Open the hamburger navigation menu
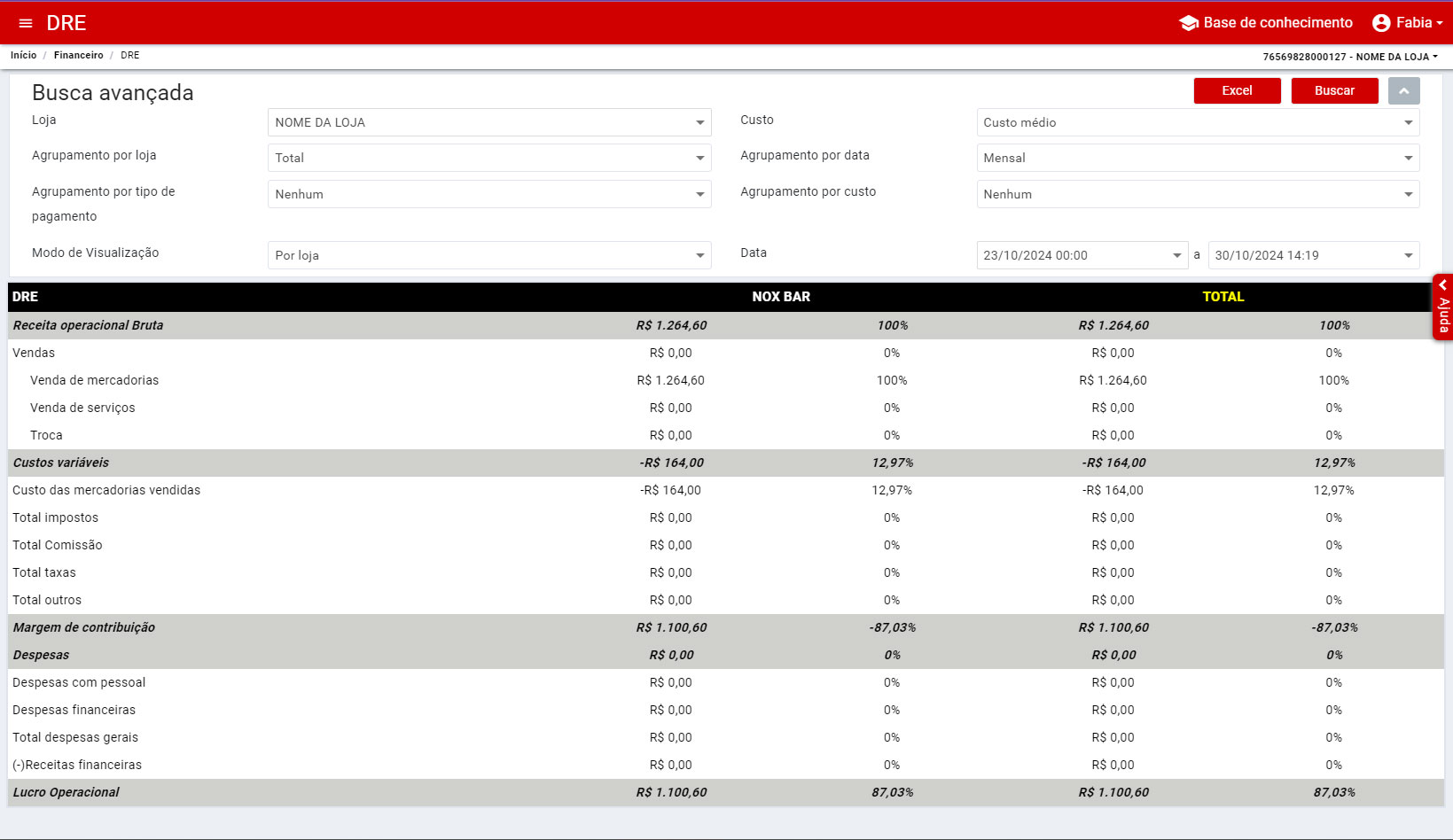1453x840 pixels. pyautogui.click(x=26, y=23)
